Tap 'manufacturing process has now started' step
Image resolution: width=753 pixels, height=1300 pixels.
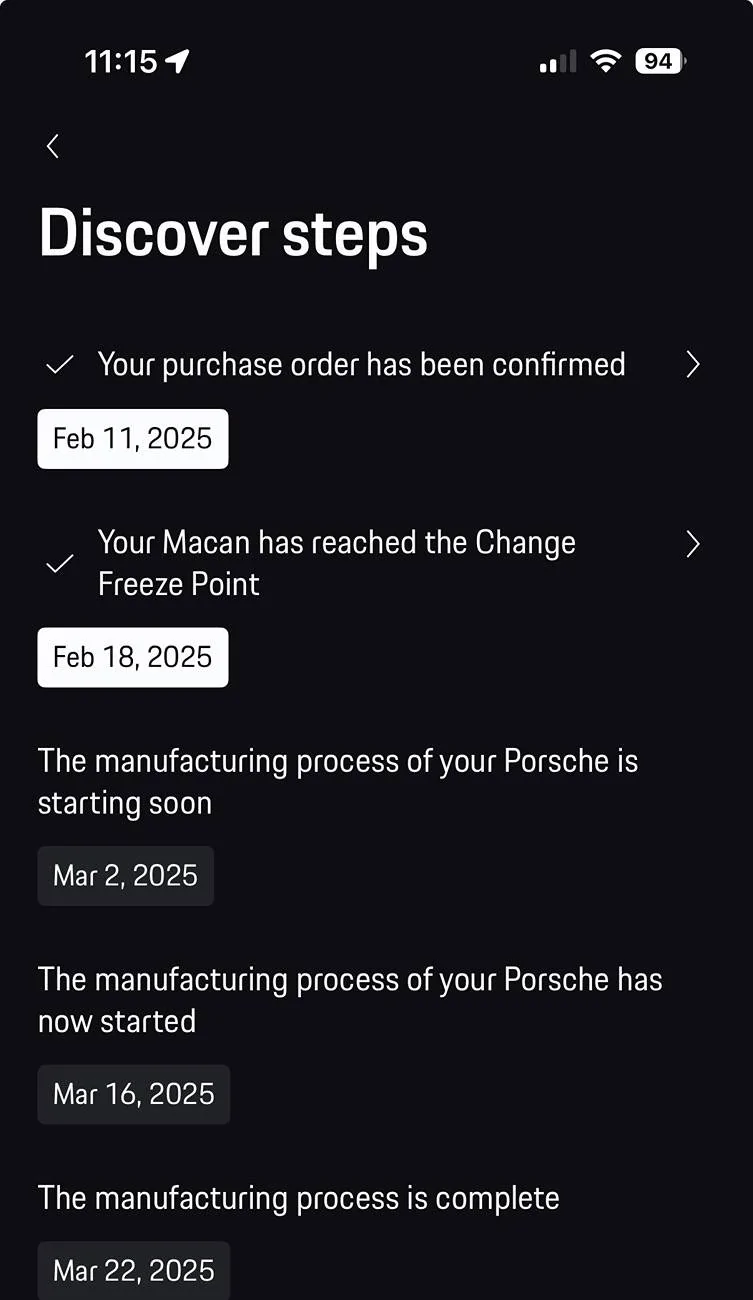tap(349, 1000)
